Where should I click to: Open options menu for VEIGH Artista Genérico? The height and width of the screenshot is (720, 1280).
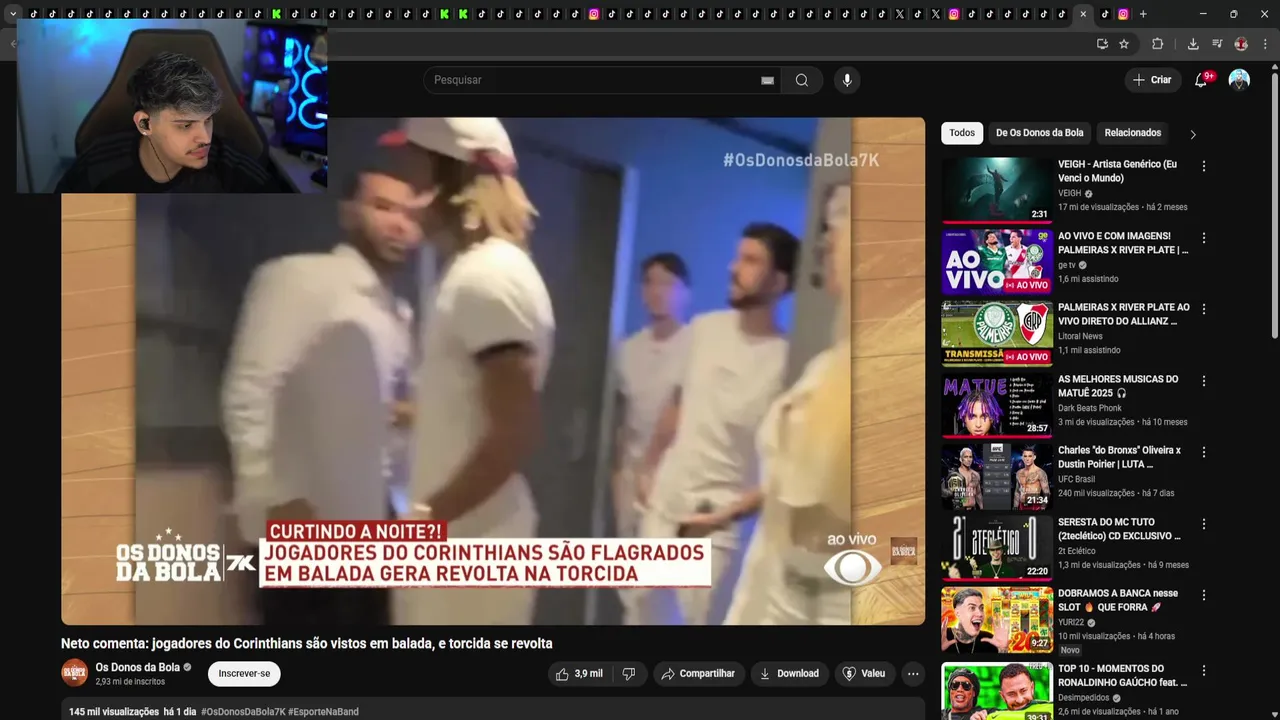click(1204, 166)
